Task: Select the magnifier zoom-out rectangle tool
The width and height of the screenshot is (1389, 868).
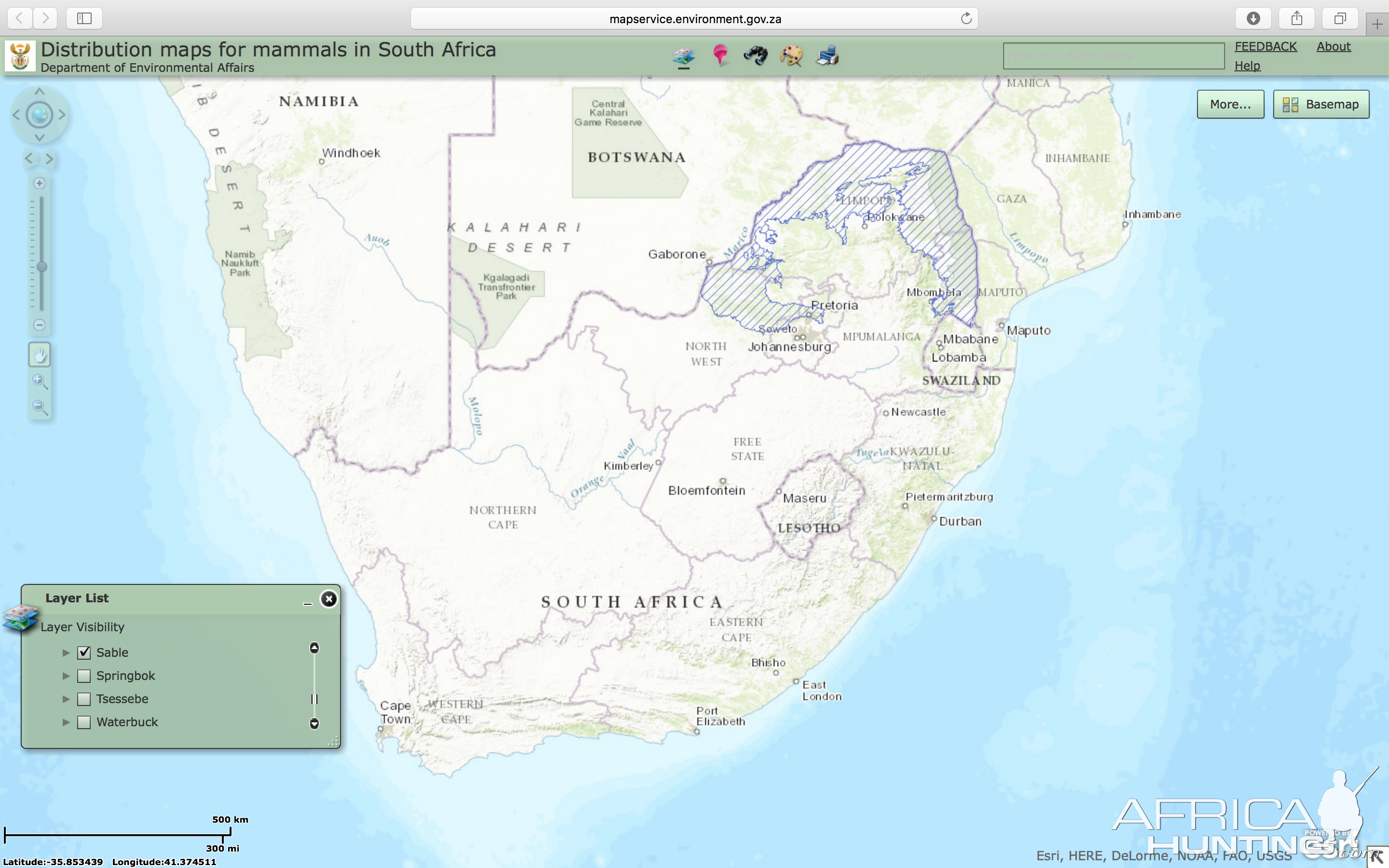Action: (x=40, y=407)
